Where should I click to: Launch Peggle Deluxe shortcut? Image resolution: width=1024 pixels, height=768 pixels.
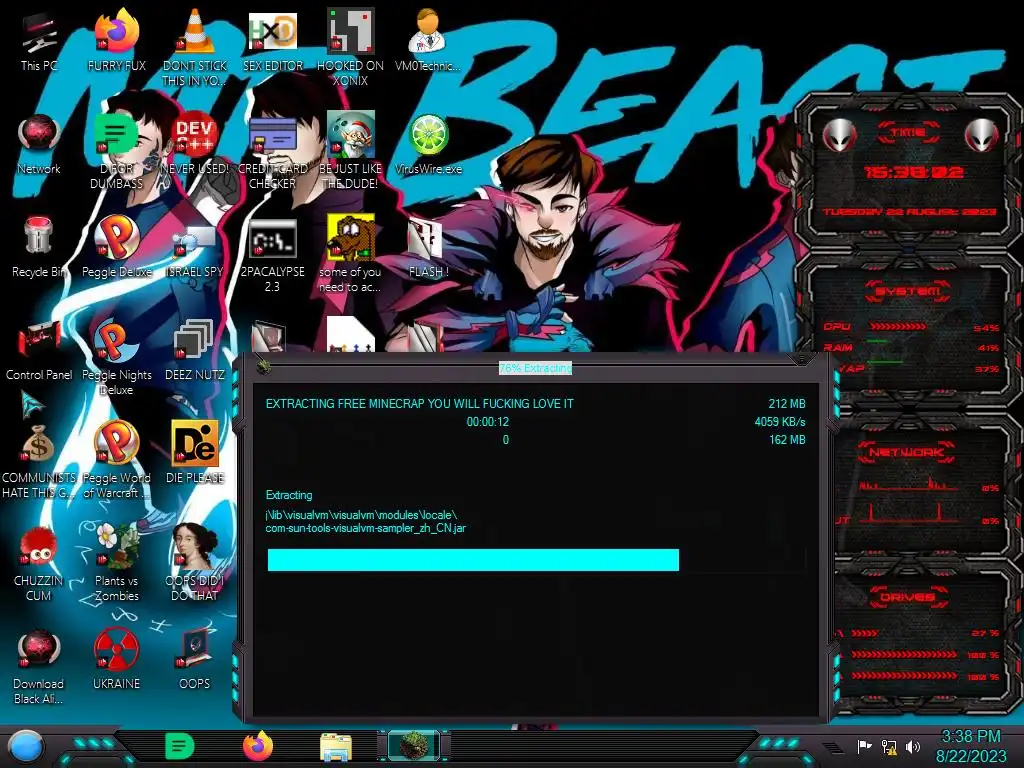pos(116,248)
